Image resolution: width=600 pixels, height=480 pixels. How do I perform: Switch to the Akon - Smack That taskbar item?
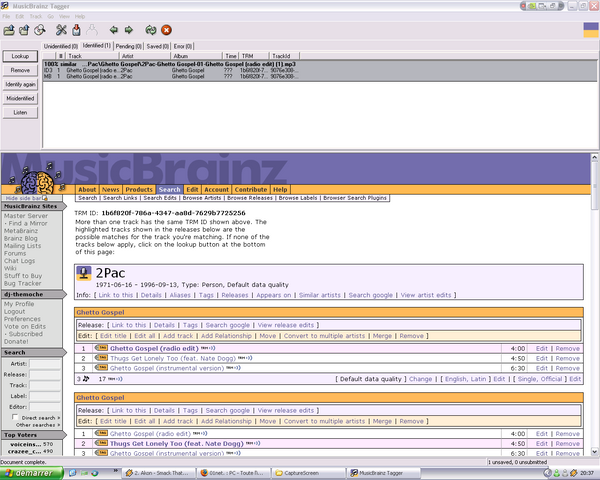tap(158, 473)
